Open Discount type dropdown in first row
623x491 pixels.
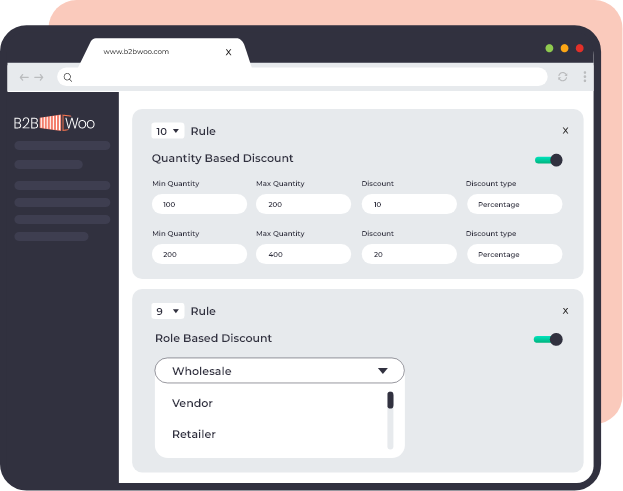coord(515,204)
